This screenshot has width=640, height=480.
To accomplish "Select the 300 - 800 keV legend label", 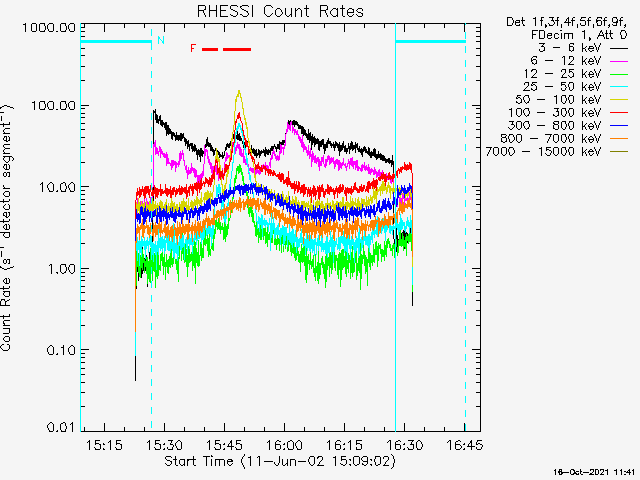I will 555,125.
